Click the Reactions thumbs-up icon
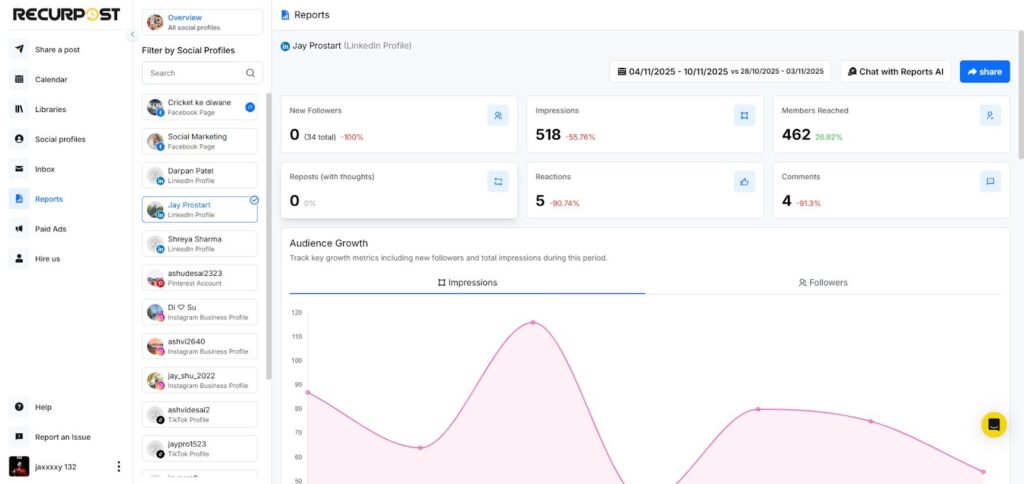This screenshot has height=484, width=1024. 744,181
